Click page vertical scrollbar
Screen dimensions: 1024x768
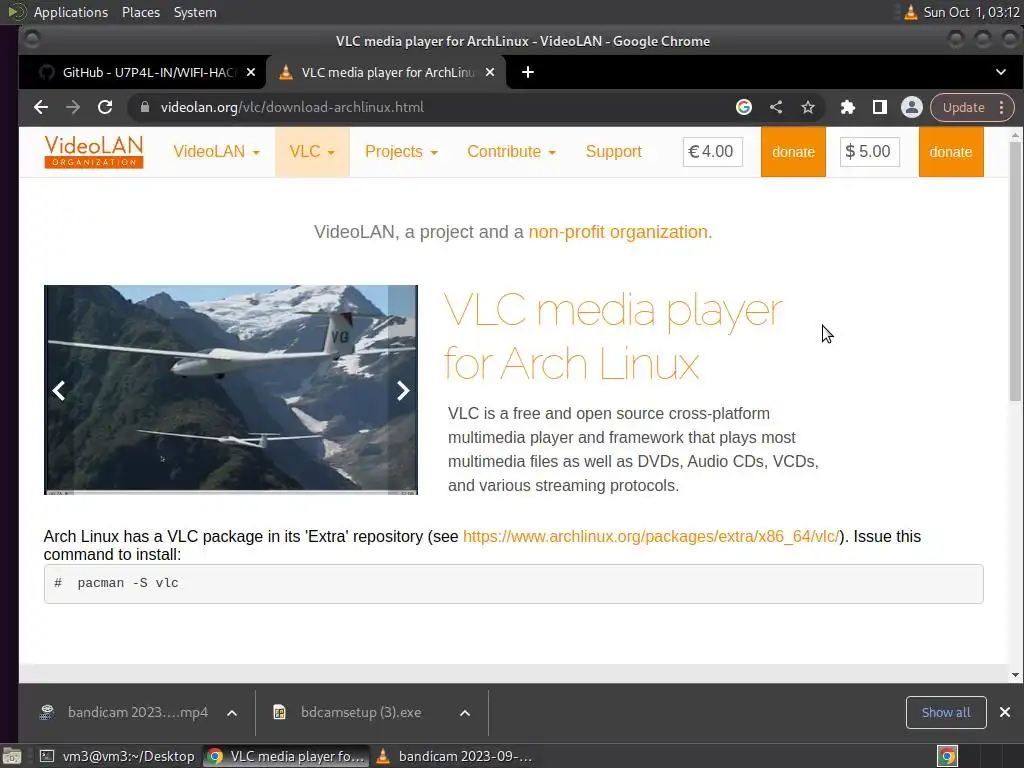(x=1015, y=271)
